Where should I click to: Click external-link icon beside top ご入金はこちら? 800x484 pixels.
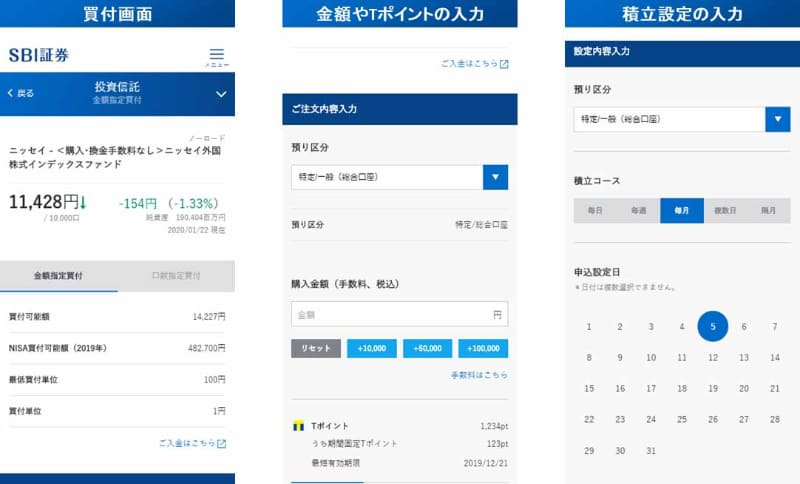[504, 64]
